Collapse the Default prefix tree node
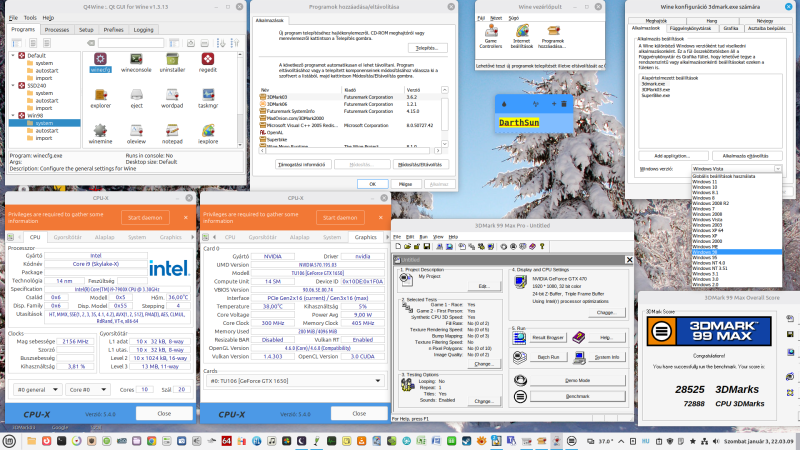800x450 pixels. (13, 56)
